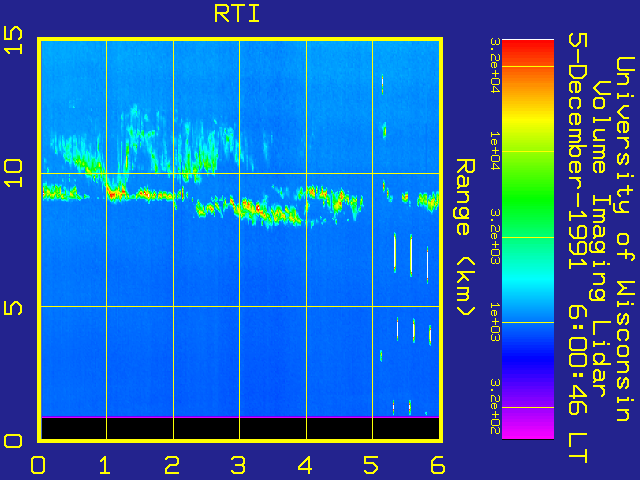640x480 pixels.
Task: Pick the red band of the colorbar
Action: pyautogui.click(x=528, y=51)
